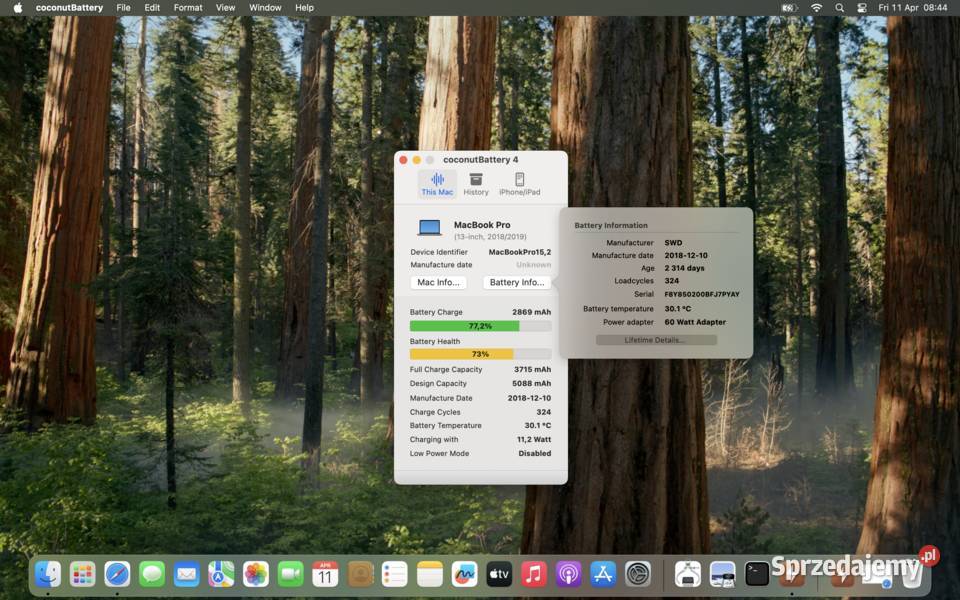
Task: Open Reminders from the Dock
Action: (394, 574)
